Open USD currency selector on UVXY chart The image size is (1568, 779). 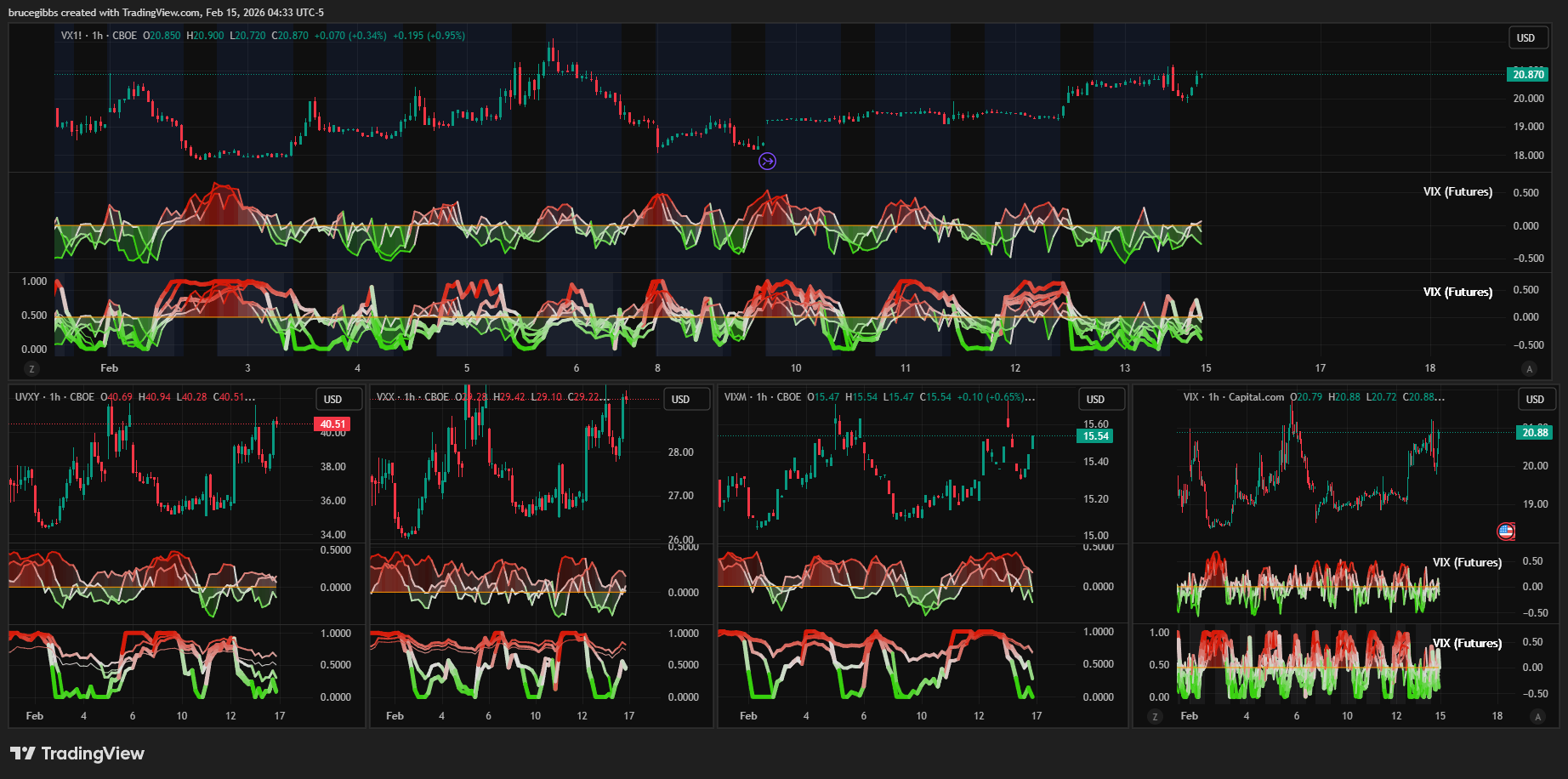(333, 400)
